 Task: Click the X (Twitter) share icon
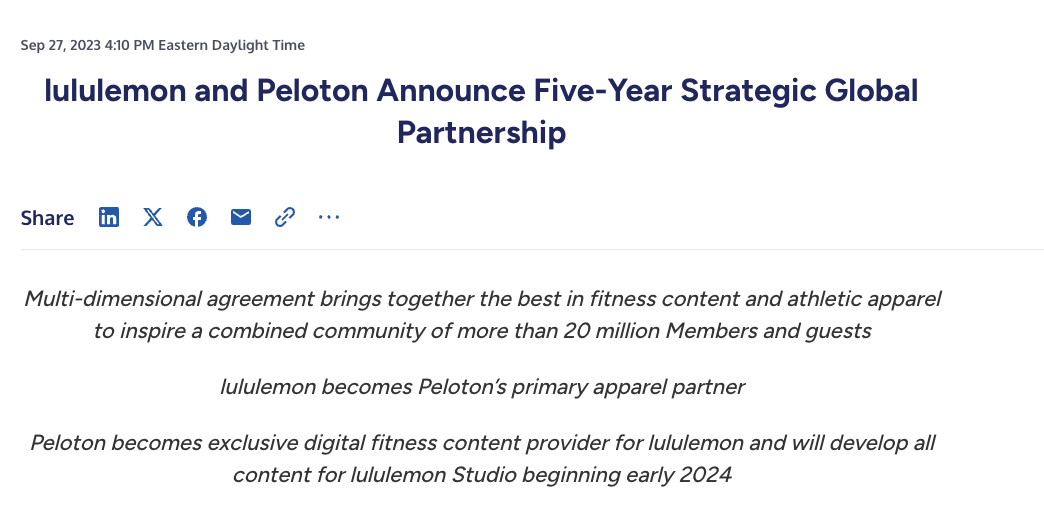click(153, 217)
